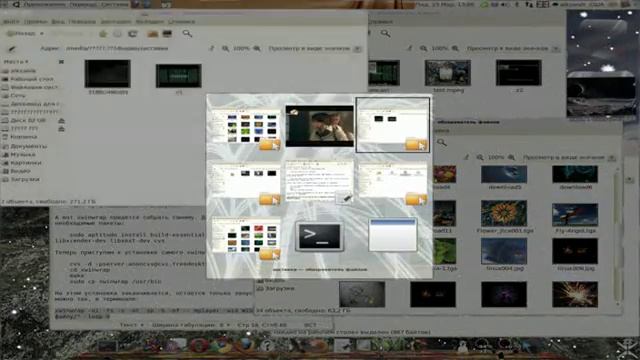
Task: Select download6 thumbnail in wallpapers window
Action: coord(575,174)
